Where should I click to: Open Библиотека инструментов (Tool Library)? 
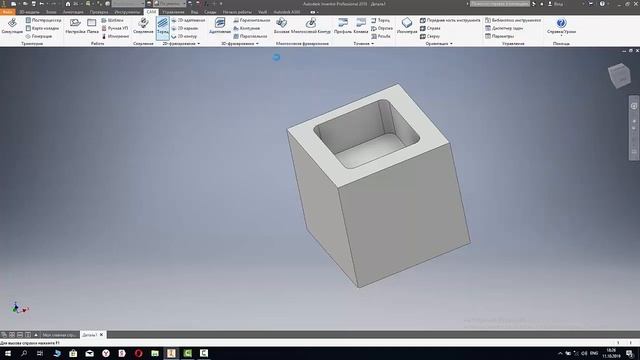pos(513,20)
